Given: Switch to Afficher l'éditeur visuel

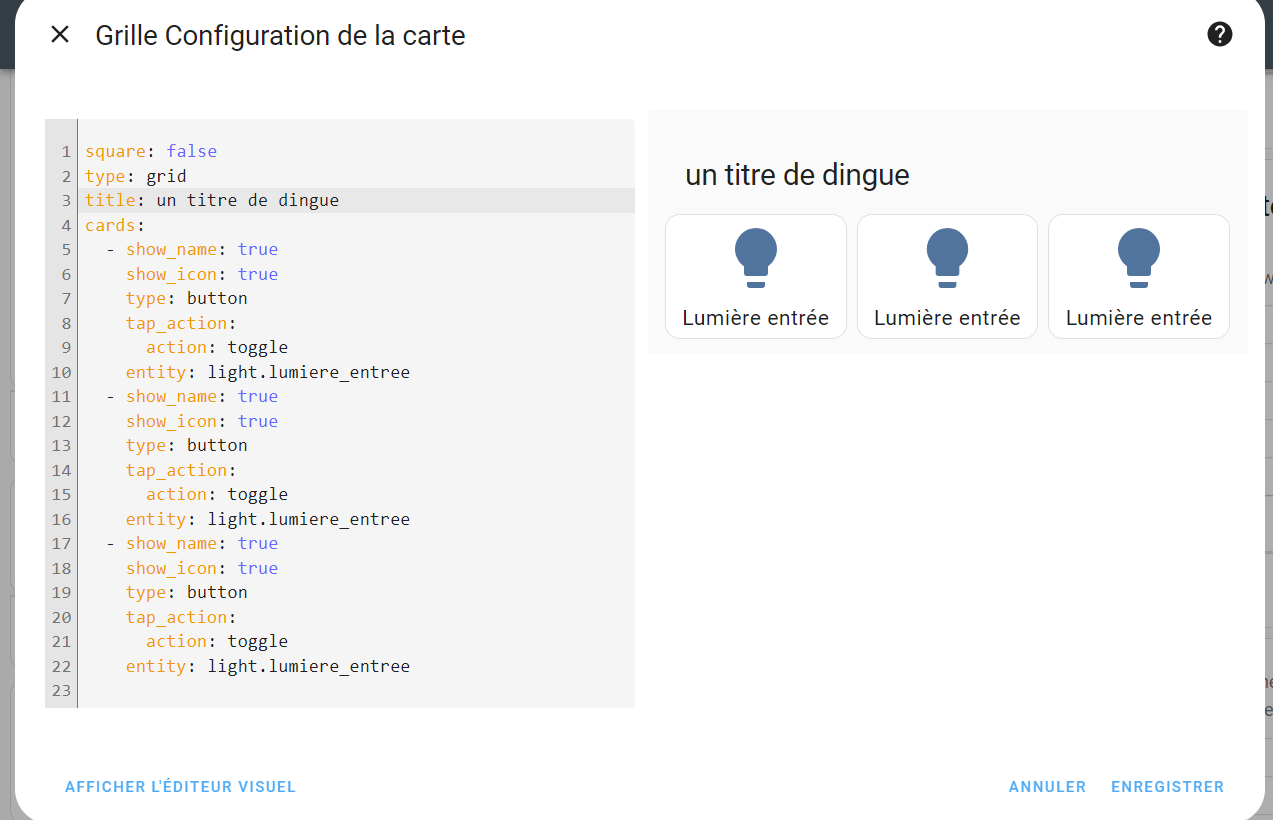Looking at the screenshot, I should point(180,787).
